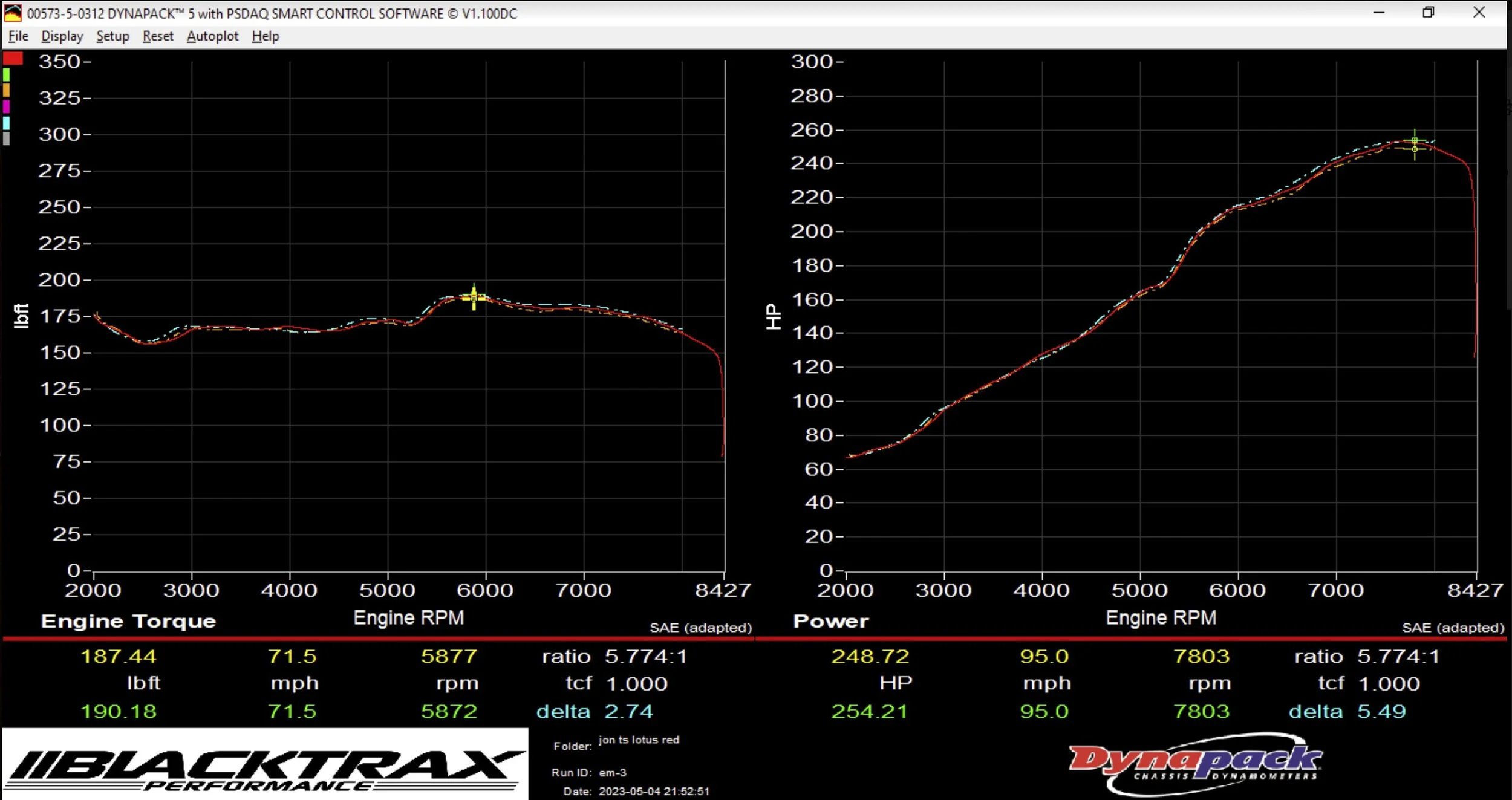Select the orange run color swatch

[x=6, y=90]
